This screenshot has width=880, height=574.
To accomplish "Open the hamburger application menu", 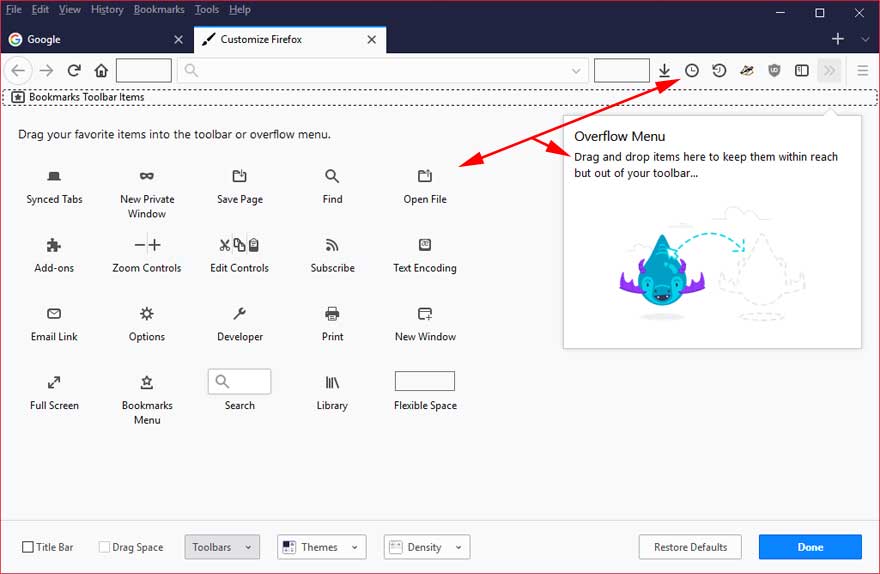I will pos(863,71).
